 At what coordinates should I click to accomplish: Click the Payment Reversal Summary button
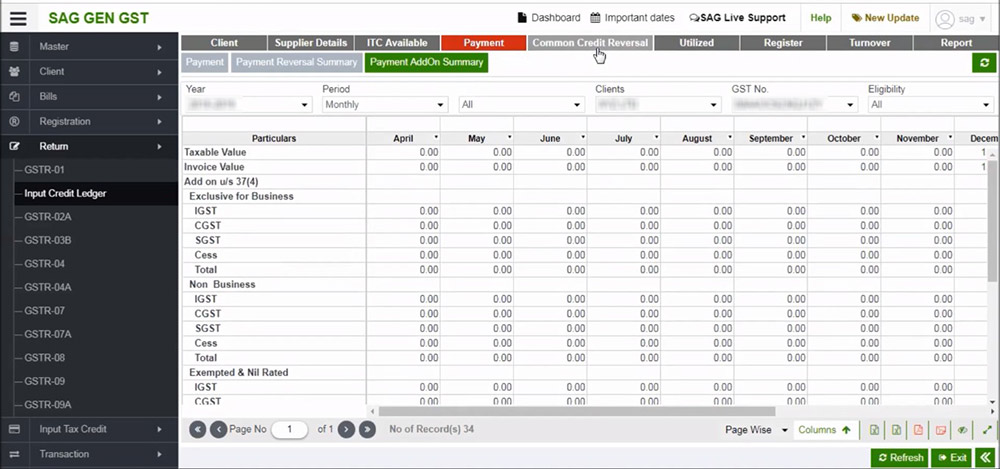pyautogui.click(x=296, y=62)
